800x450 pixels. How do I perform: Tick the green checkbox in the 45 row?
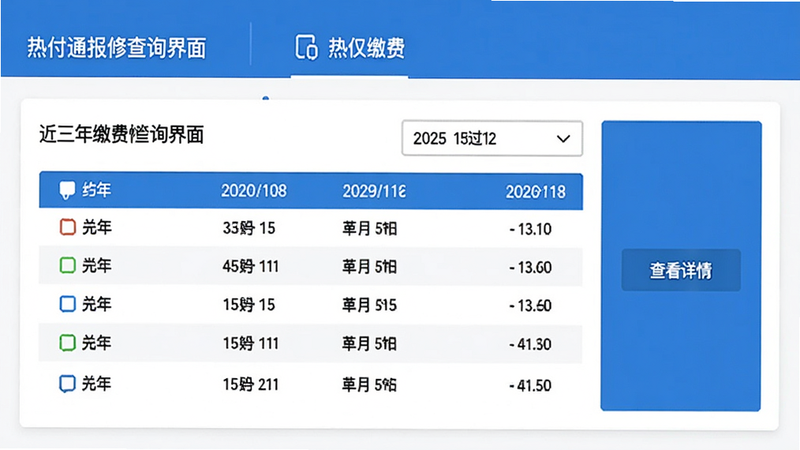tap(67, 265)
